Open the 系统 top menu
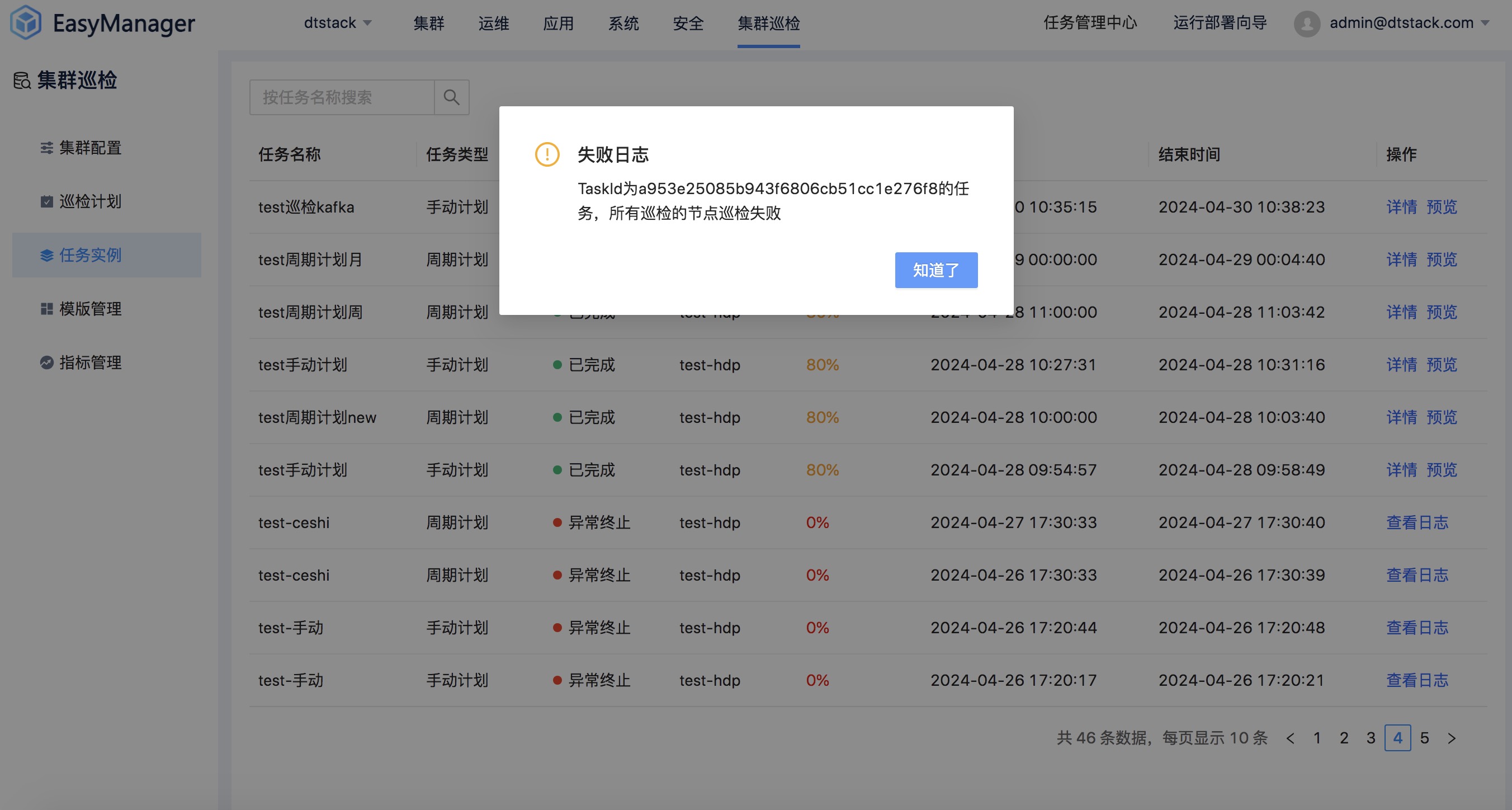1512x810 pixels. 623,23
